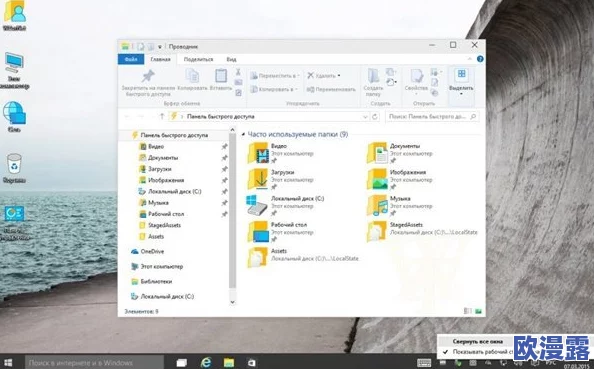Switch to the Поделиться ribbon tab

click(199, 59)
